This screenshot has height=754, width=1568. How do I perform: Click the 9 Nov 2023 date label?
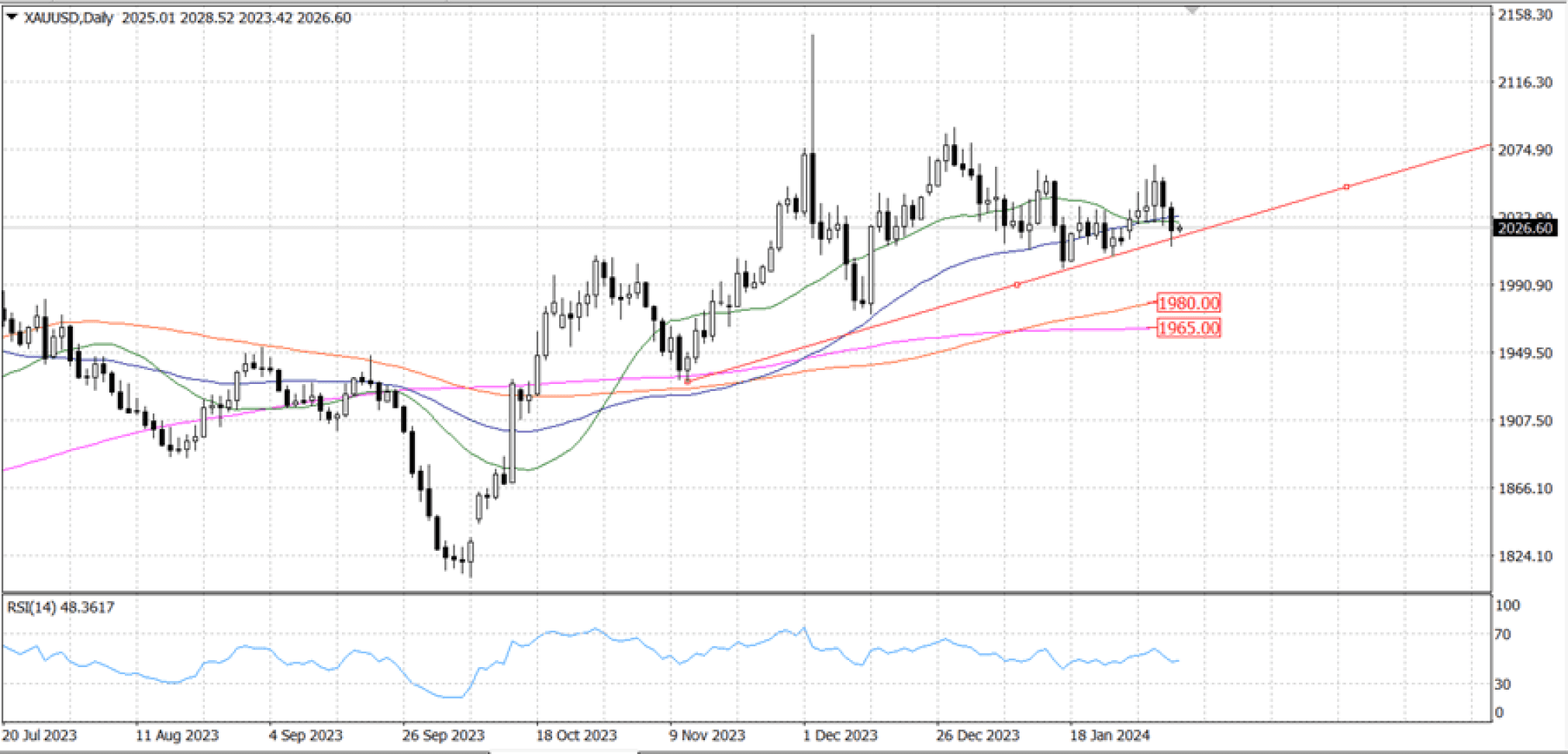click(x=707, y=735)
